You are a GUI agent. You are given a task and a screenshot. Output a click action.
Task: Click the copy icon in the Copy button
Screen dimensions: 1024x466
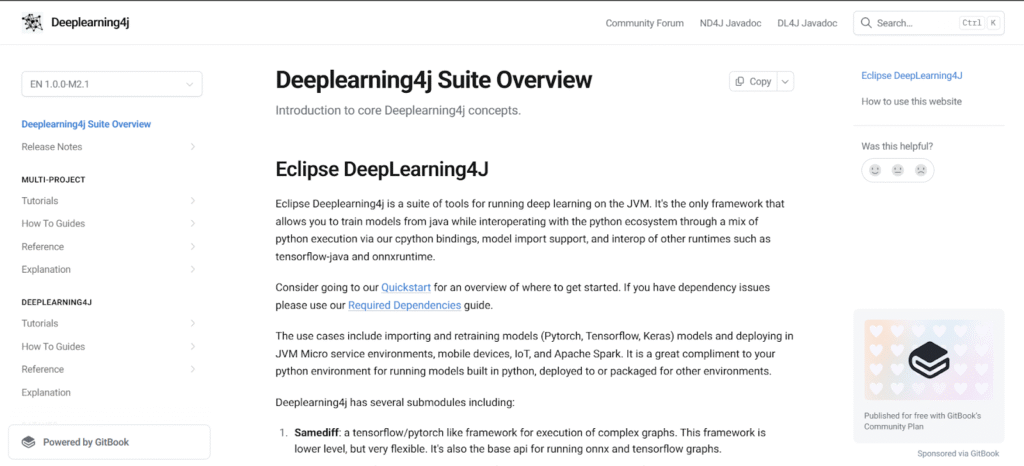point(740,82)
